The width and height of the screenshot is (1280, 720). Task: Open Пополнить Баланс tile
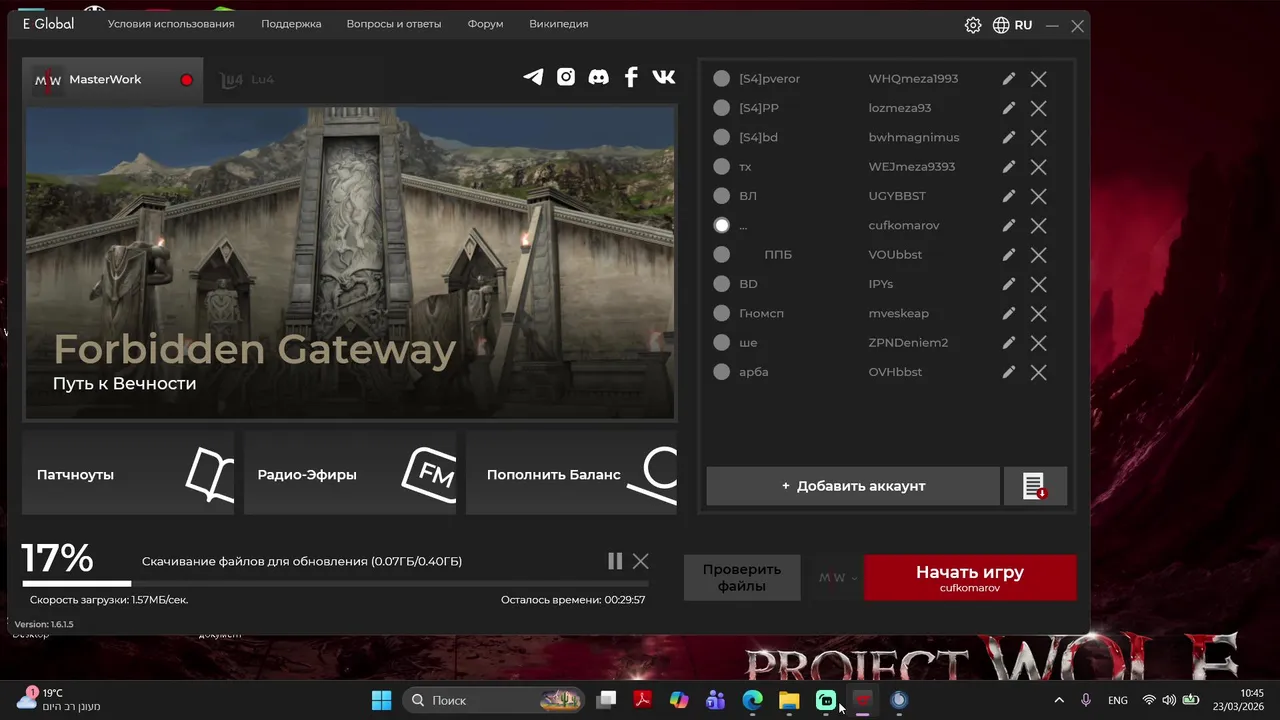click(x=572, y=474)
